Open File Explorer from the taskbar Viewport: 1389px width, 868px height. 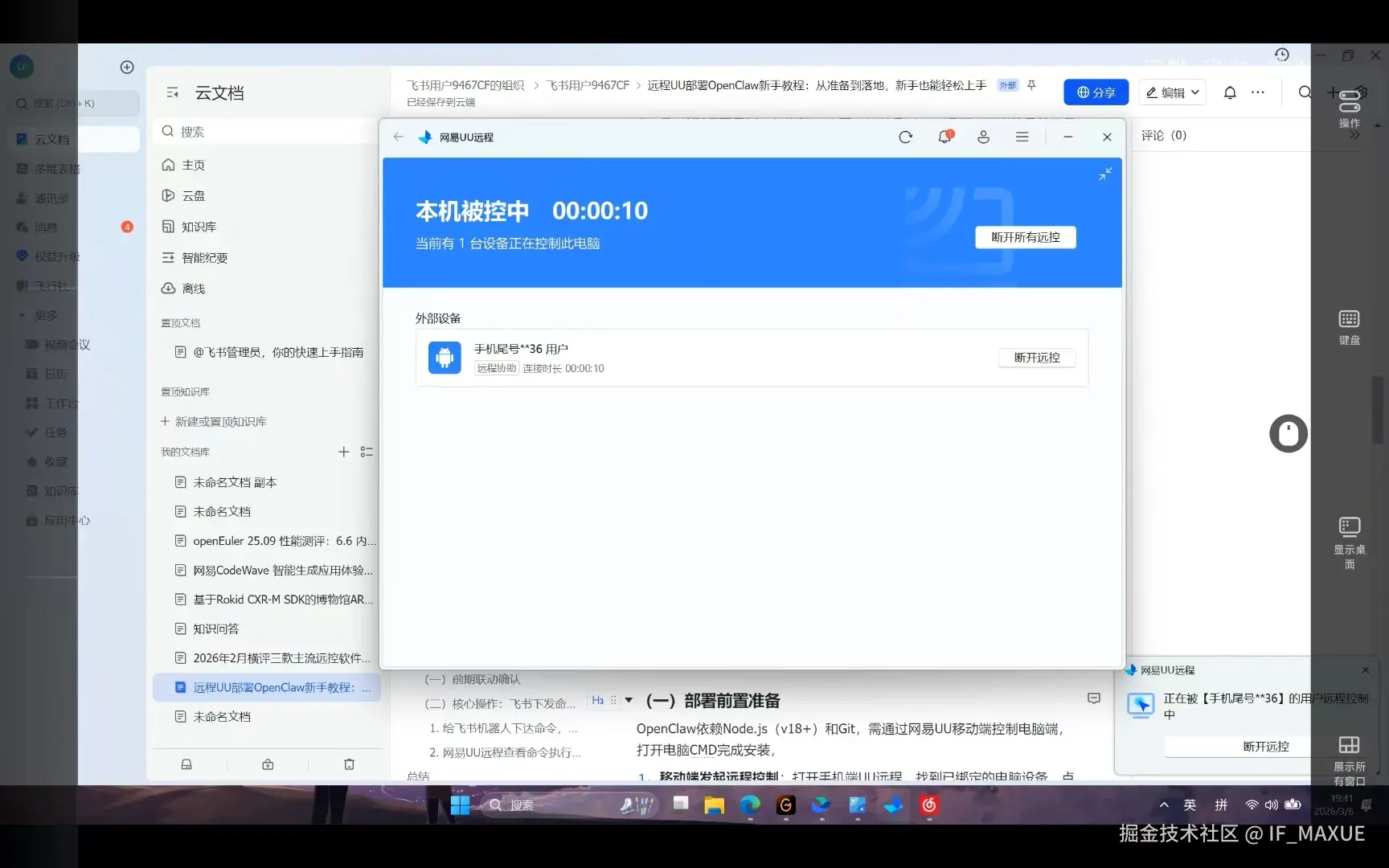(714, 805)
